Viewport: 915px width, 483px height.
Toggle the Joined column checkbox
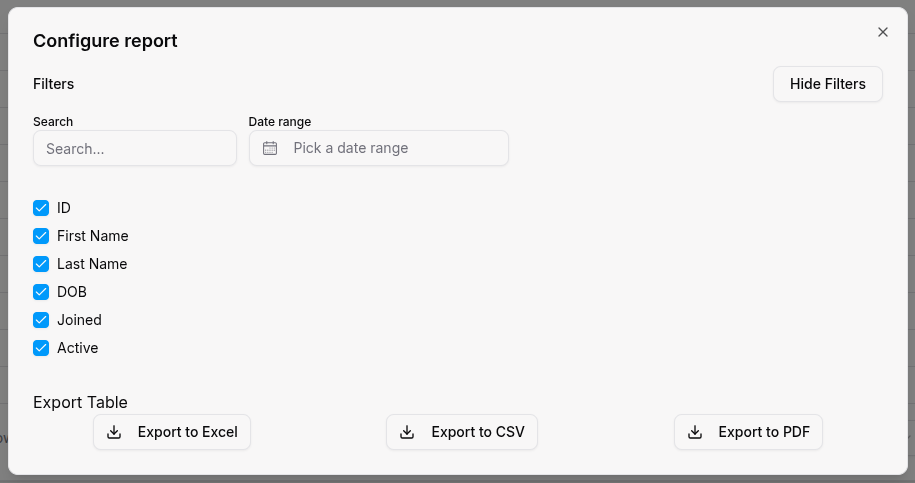click(x=41, y=320)
